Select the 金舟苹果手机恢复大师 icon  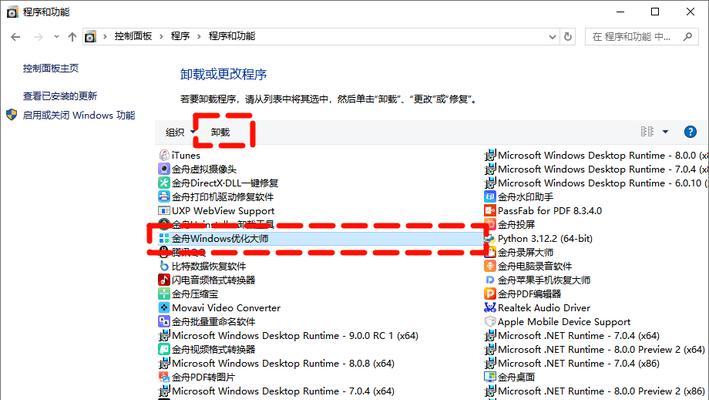pyautogui.click(x=490, y=280)
